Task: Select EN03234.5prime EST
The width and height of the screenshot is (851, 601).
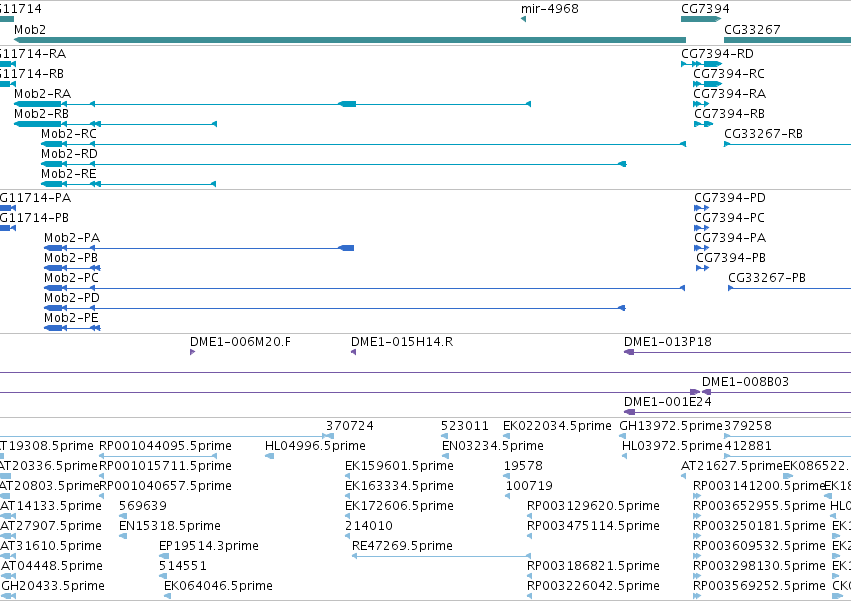Action: [446, 456]
